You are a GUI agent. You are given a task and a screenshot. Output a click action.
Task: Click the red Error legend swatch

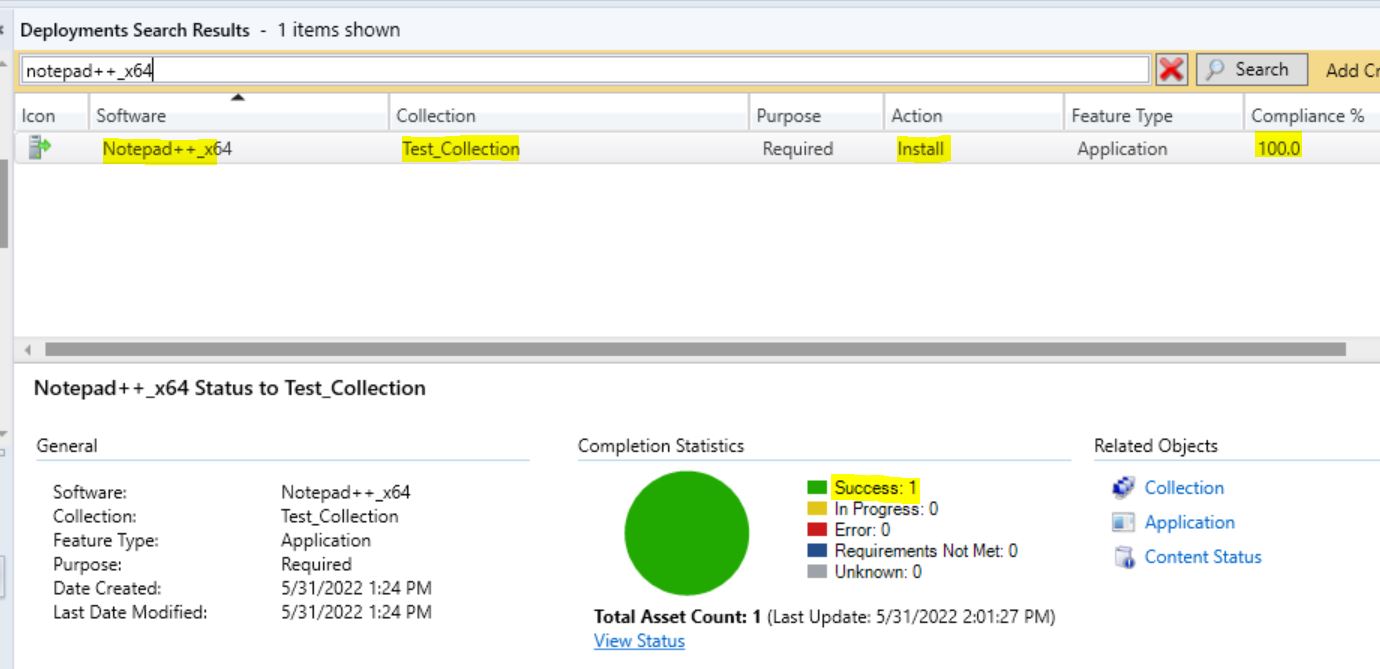tap(817, 530)
